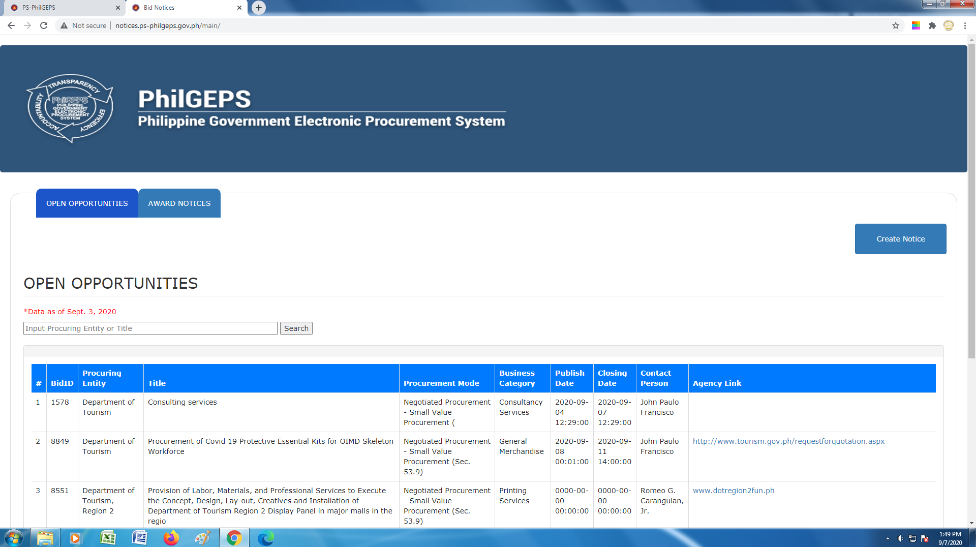Click the taskbar clock and date
Viewport: 976px width, 547px height.
tap(950, 538)
